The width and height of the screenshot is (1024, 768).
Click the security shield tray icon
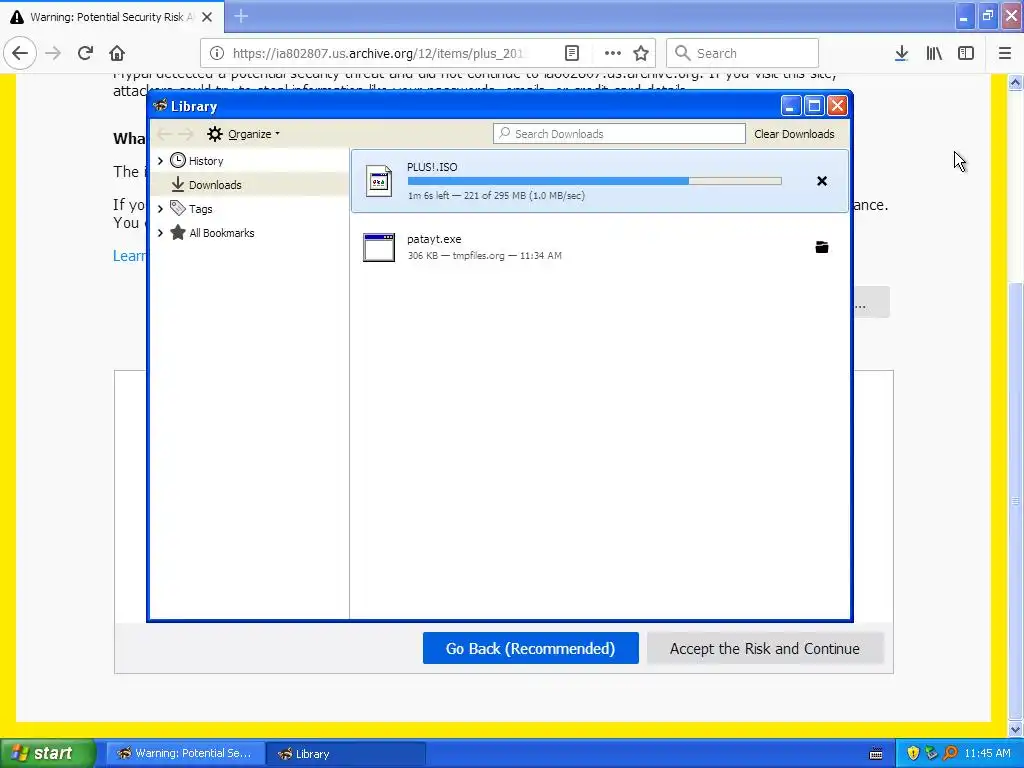click(913, 754)
